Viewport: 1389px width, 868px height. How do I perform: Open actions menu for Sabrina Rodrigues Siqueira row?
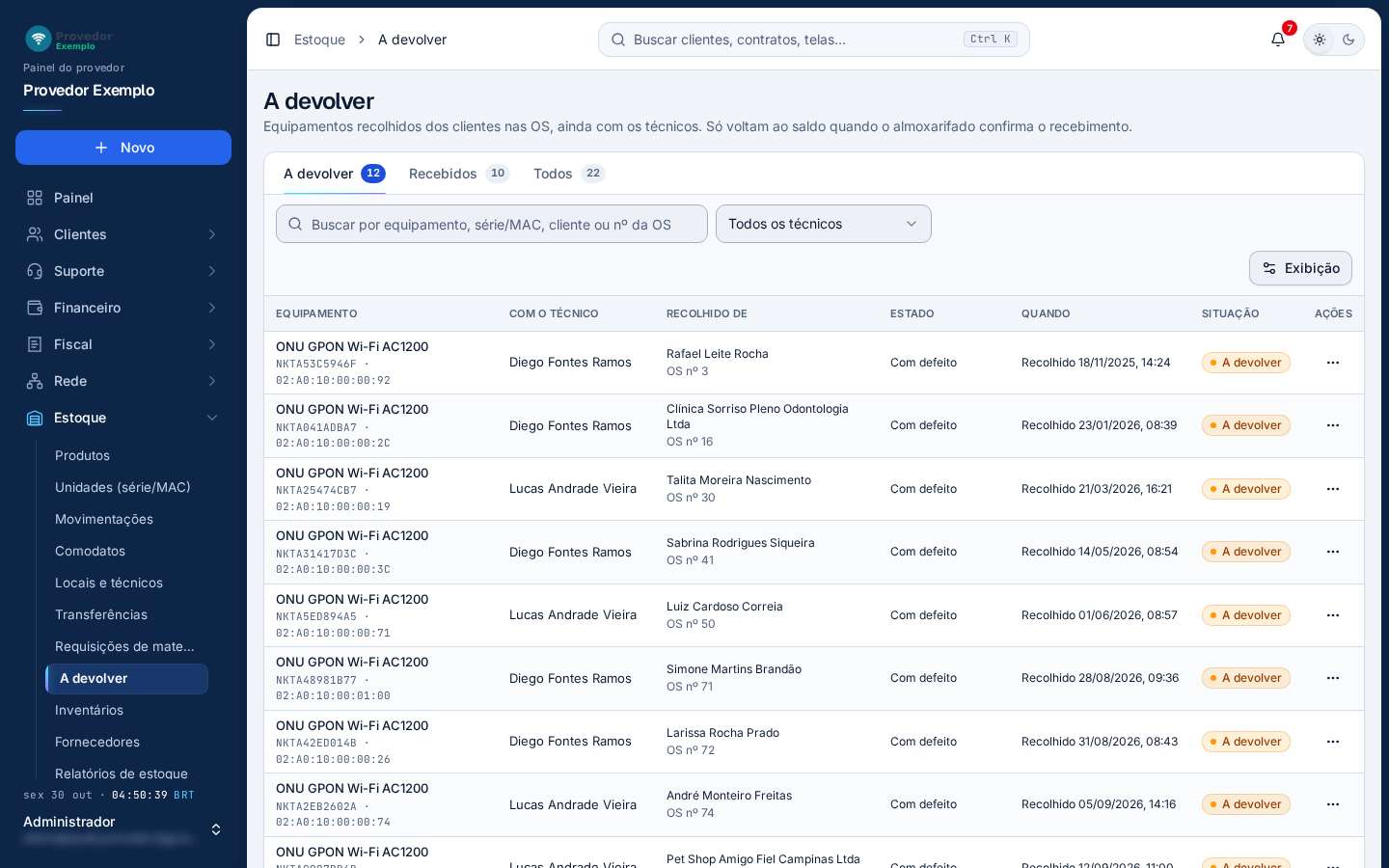(1333, 552)
